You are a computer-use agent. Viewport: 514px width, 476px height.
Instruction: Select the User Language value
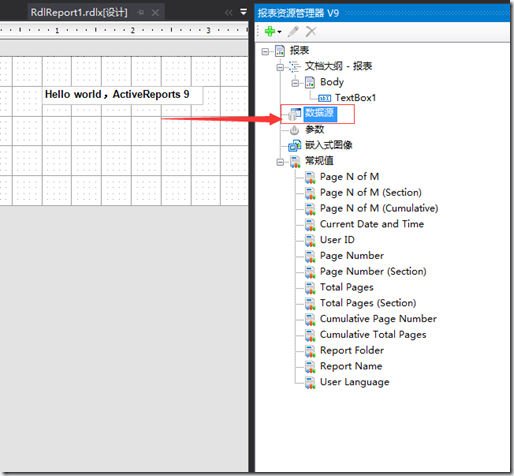pos(355,382)
